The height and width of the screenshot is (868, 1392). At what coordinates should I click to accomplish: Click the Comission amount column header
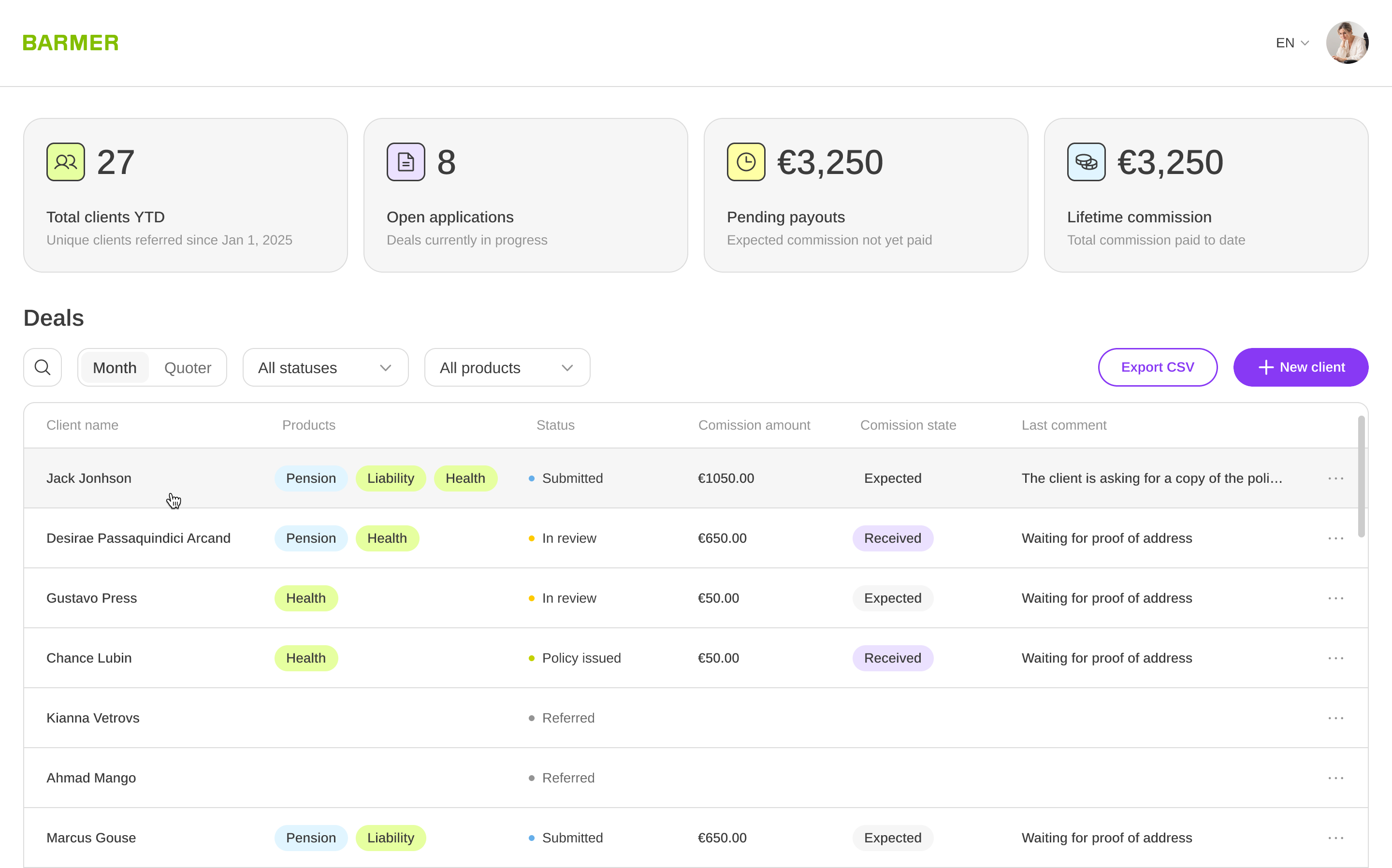pos(754,425)
